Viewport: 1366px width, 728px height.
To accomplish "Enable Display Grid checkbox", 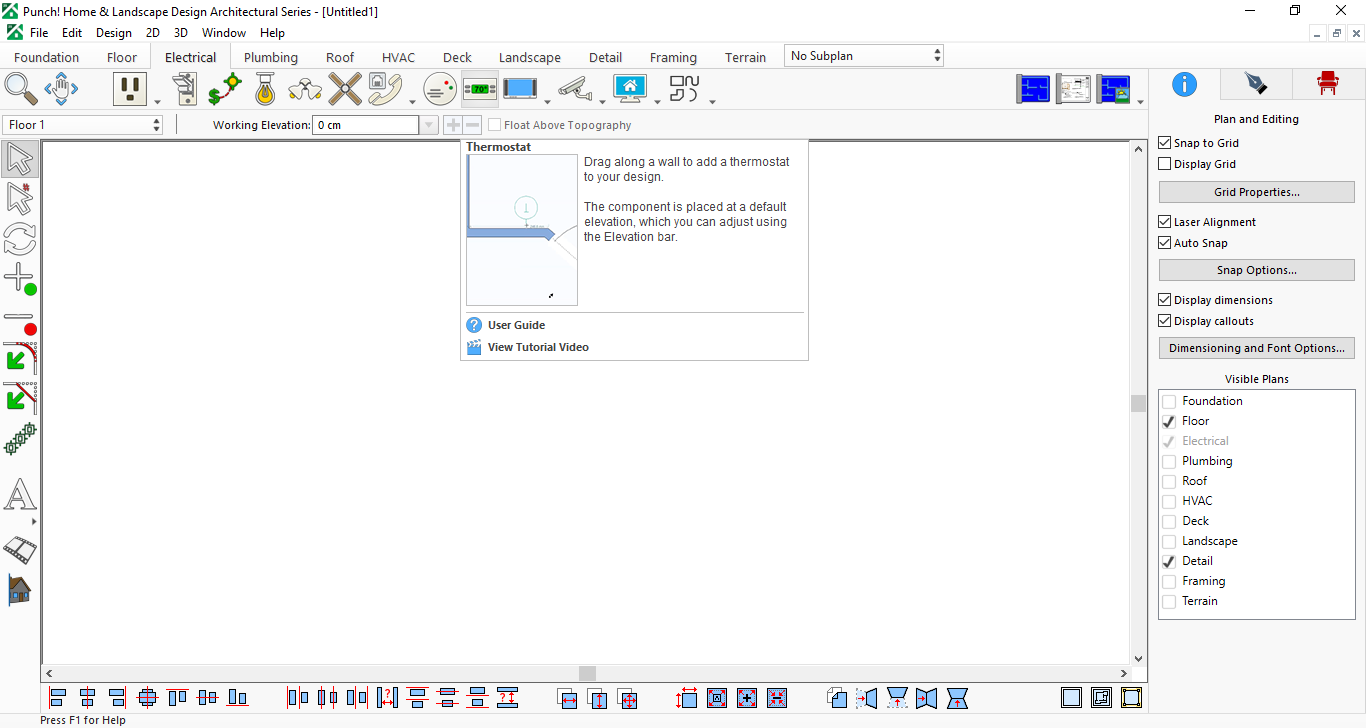I will click(x=1165, y=164).
